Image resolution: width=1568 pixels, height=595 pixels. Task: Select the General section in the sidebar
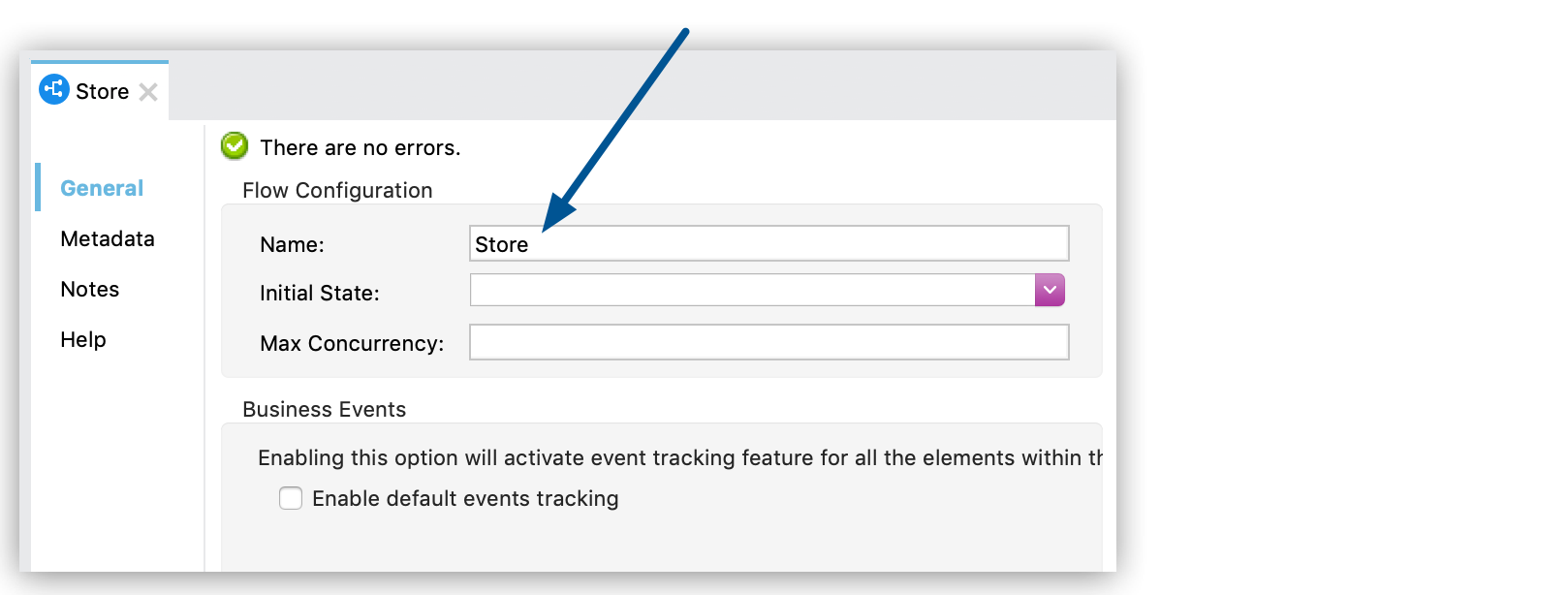[102, 187]
